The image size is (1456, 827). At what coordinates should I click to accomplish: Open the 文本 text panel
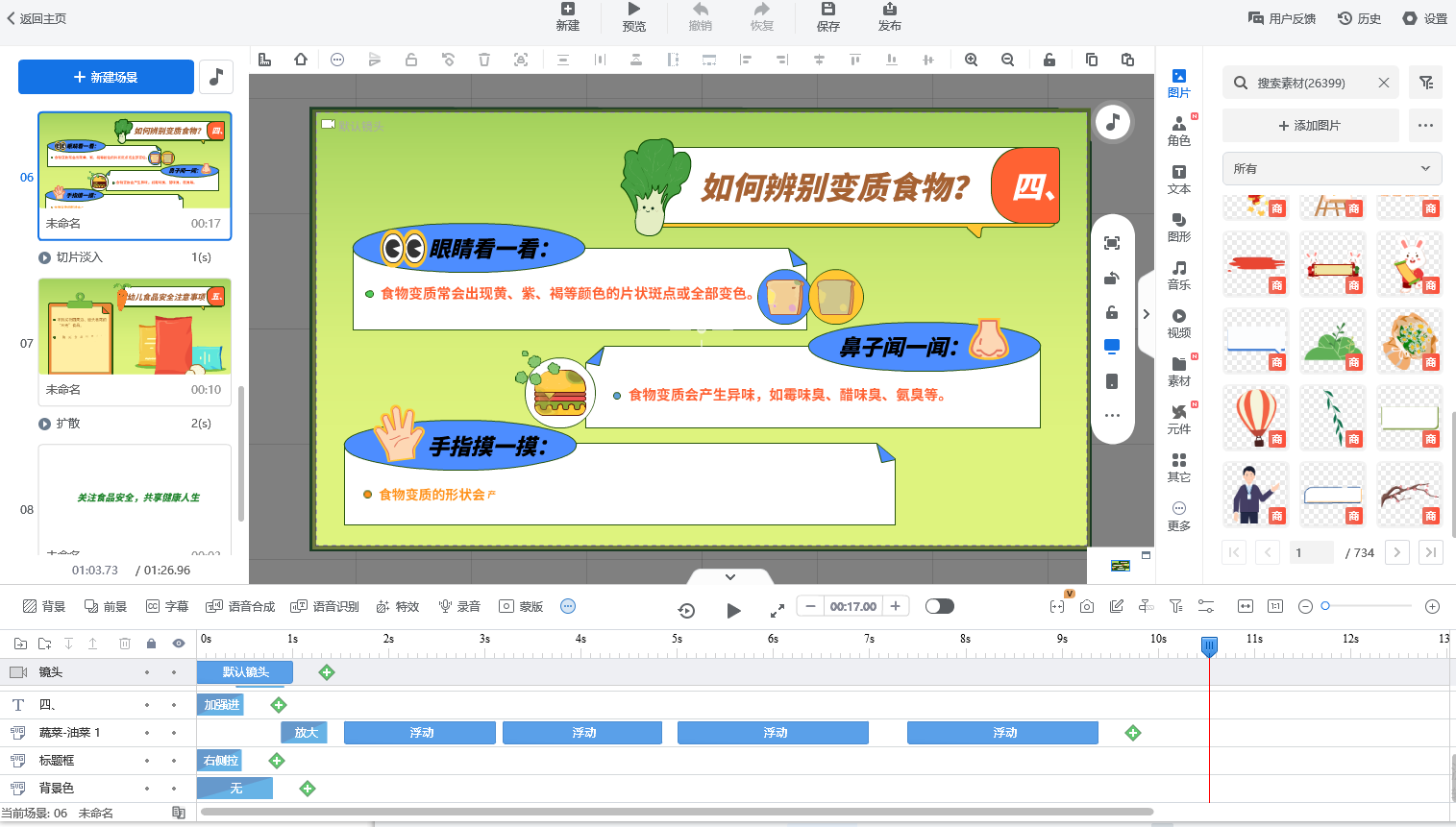coord(1179,180)
